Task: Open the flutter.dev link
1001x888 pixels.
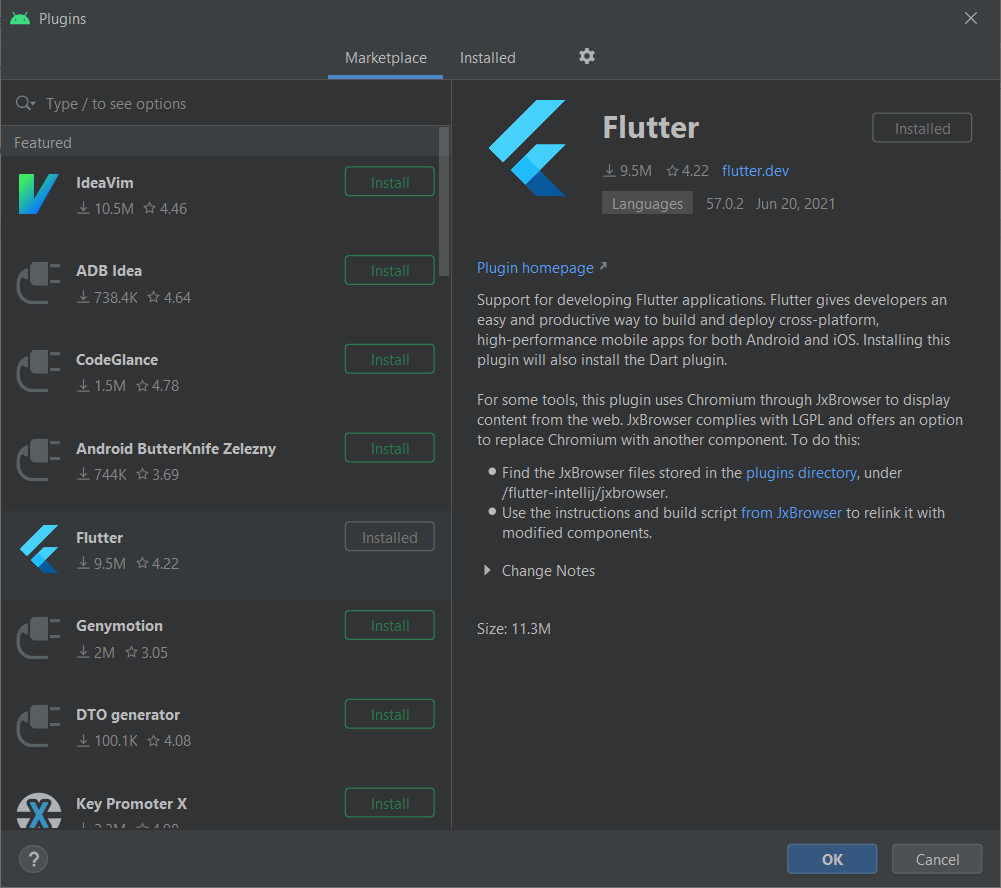Action: coord(755,170)
